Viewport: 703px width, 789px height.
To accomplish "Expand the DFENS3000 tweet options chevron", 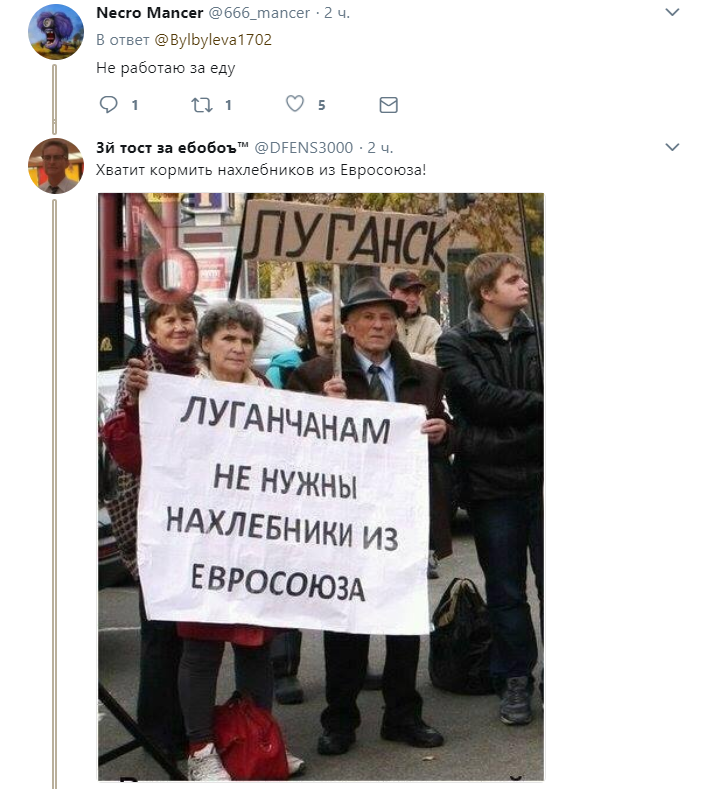I will (672, 147).
